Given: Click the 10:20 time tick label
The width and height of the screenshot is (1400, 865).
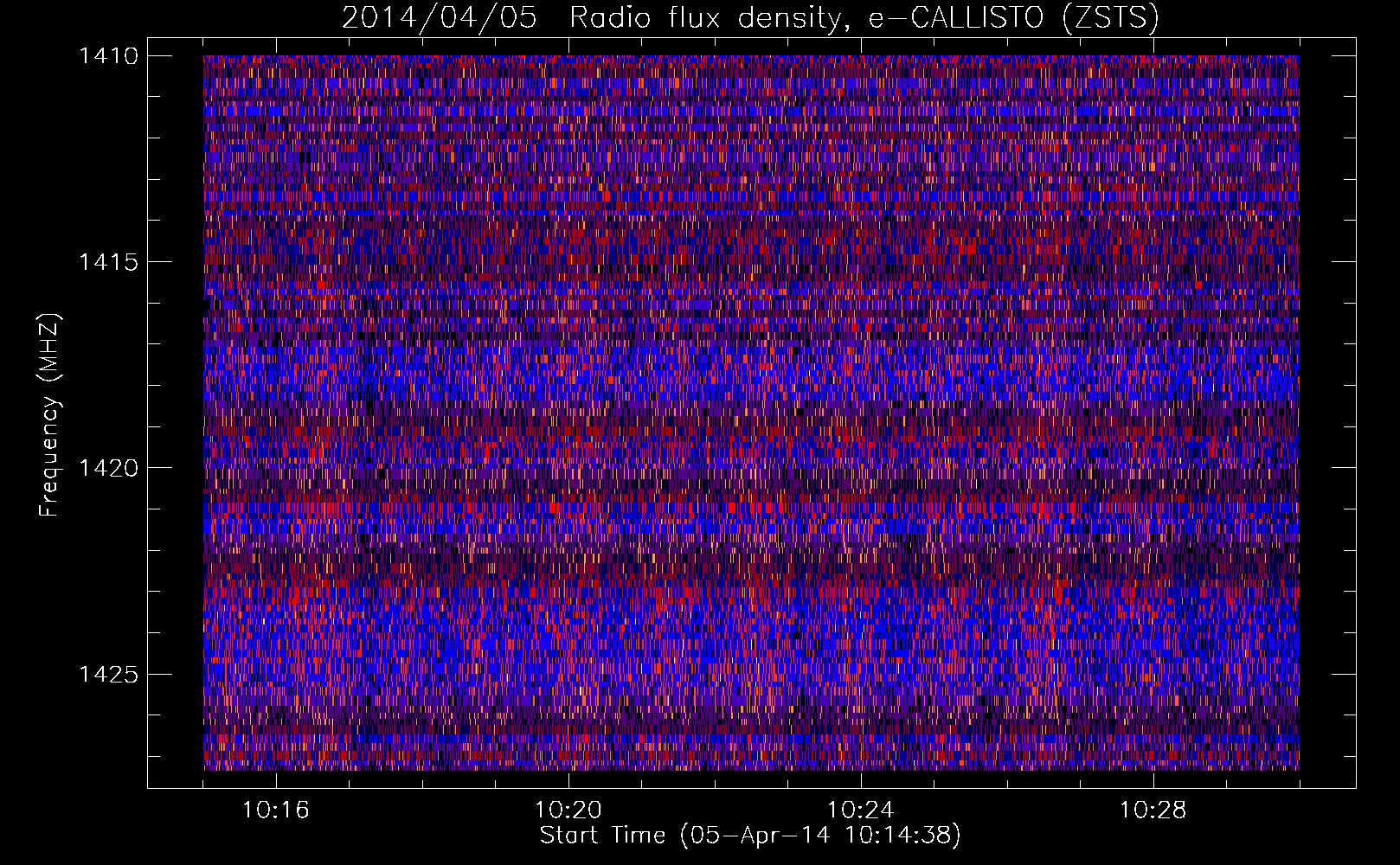Looking at the screenshot, I should coord(568,811).
